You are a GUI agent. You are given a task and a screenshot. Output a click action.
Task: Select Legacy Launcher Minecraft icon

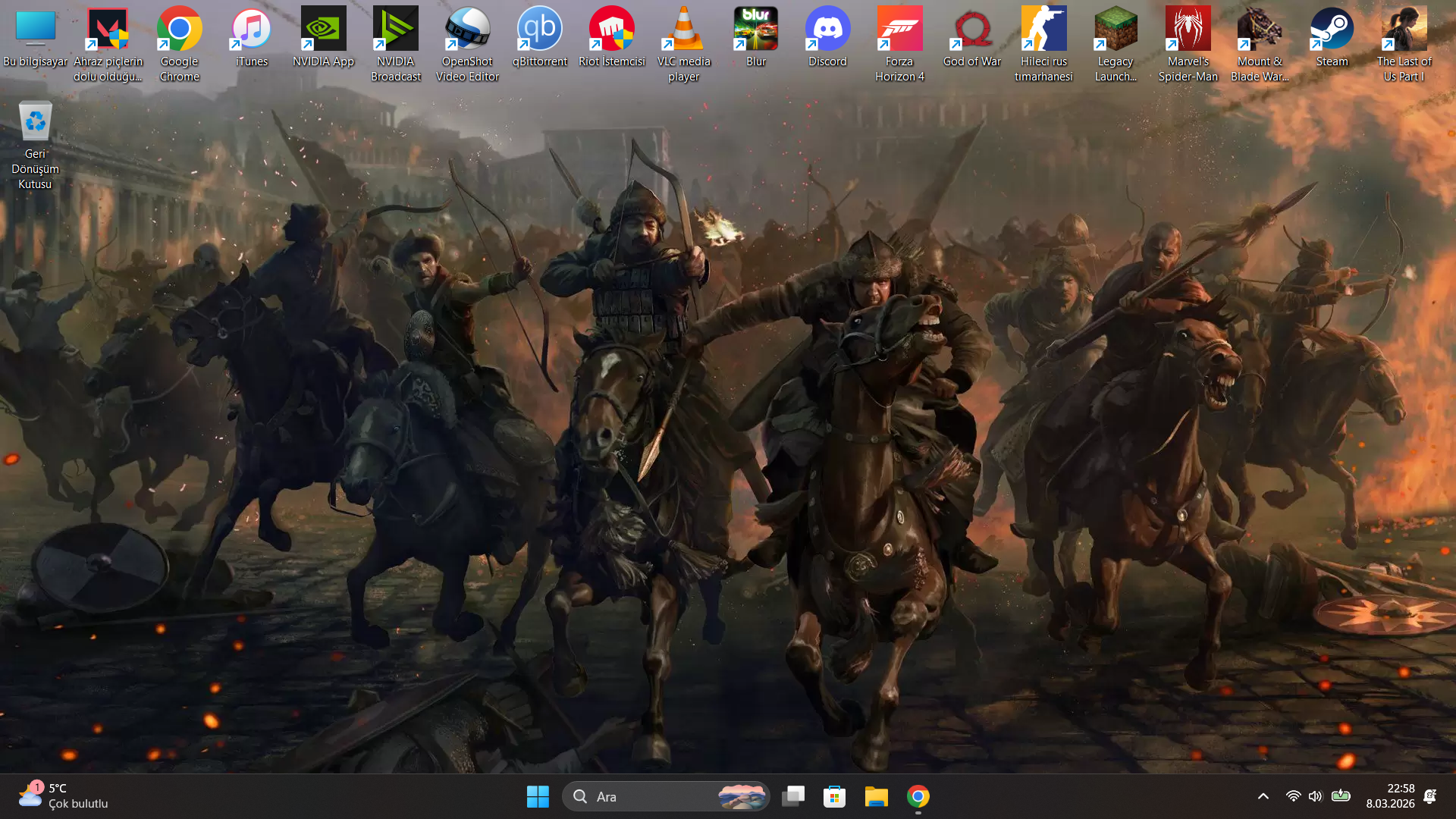(1116, 44)
